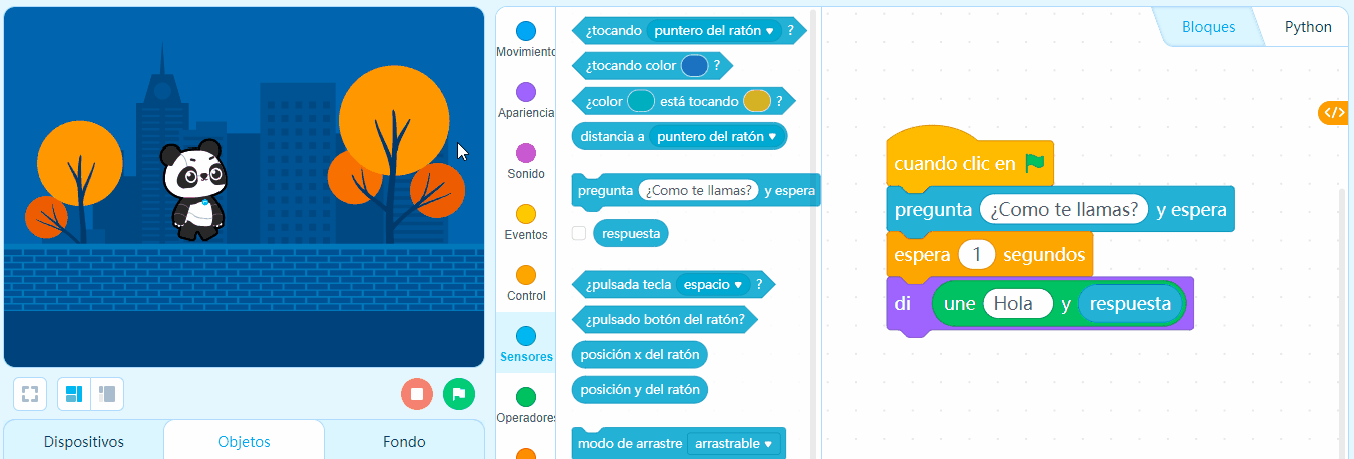1354x459 pixels.
Task: Open the Movimiento block category
Action: 525,40
